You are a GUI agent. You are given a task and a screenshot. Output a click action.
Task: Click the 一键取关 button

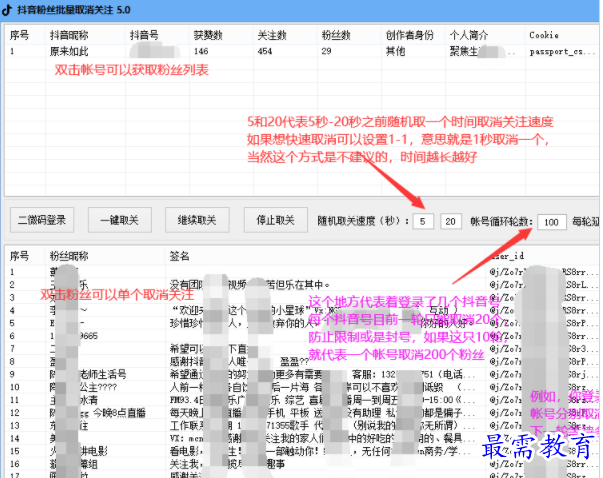[x=120, y=220]
